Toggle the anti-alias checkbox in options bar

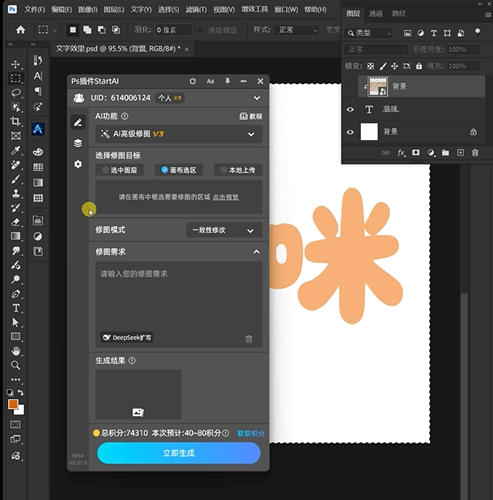(201, 30)
